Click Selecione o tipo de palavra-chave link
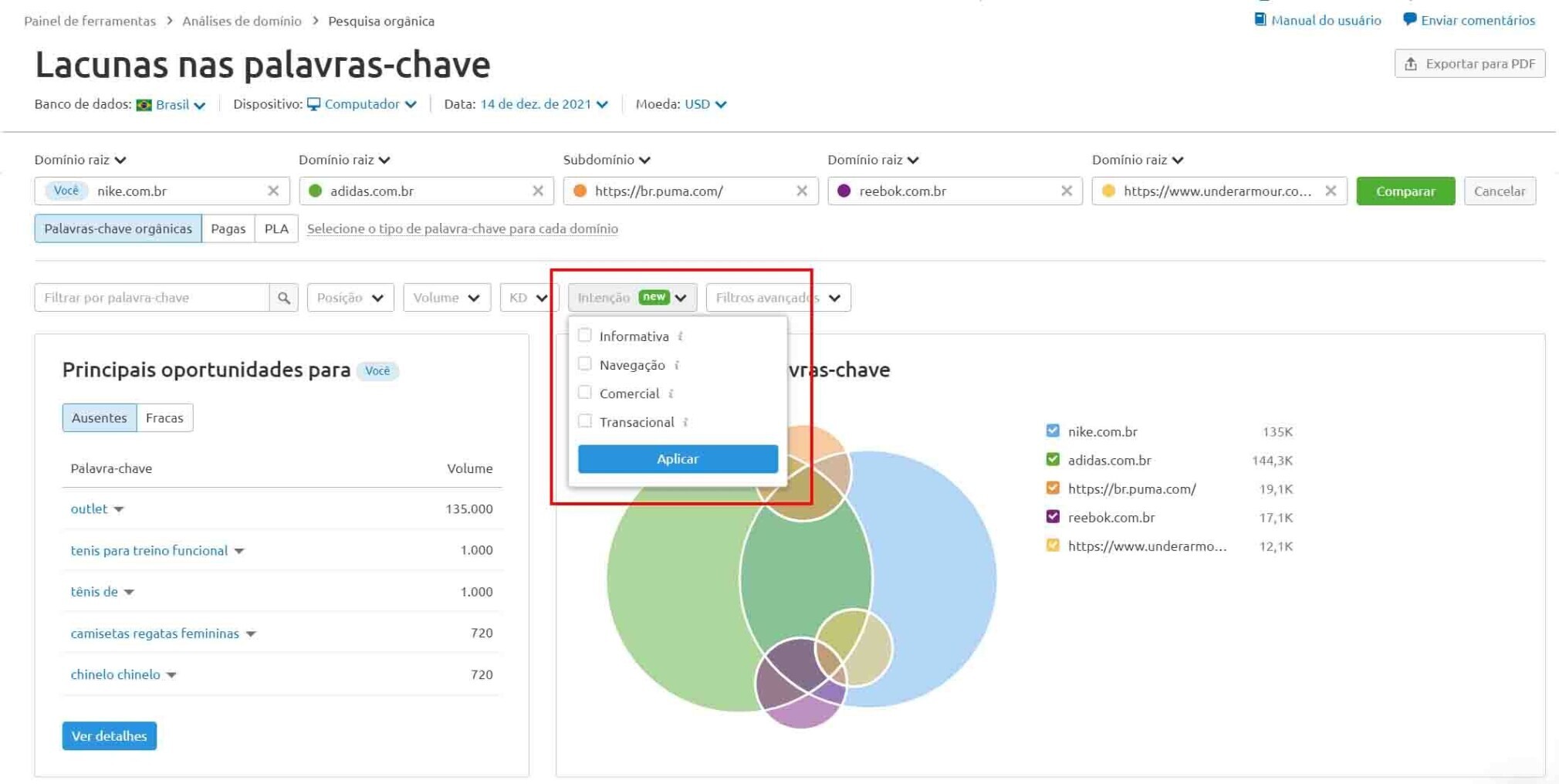This screenshot has height=784, width=1559. click(x=462, y=228)
